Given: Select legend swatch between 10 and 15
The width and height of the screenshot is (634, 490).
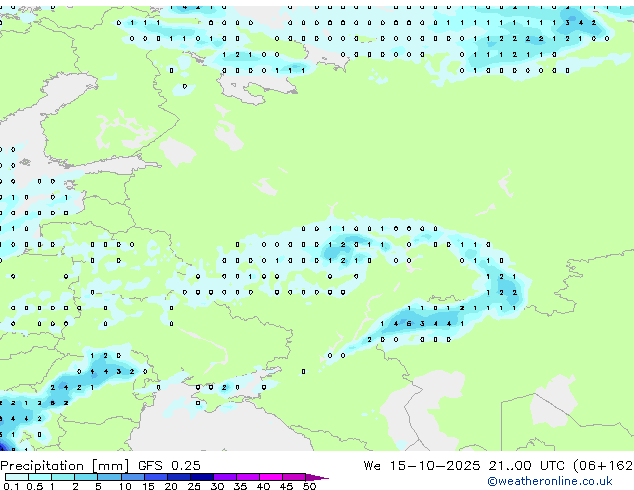Looking at the screenshot, I should (132, 477).
